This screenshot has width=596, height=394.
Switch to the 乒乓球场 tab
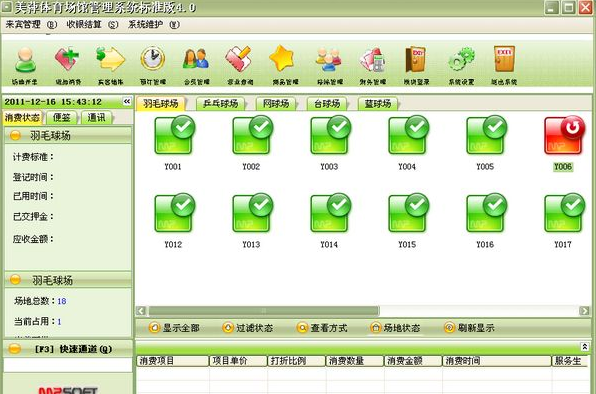point(220,103)
